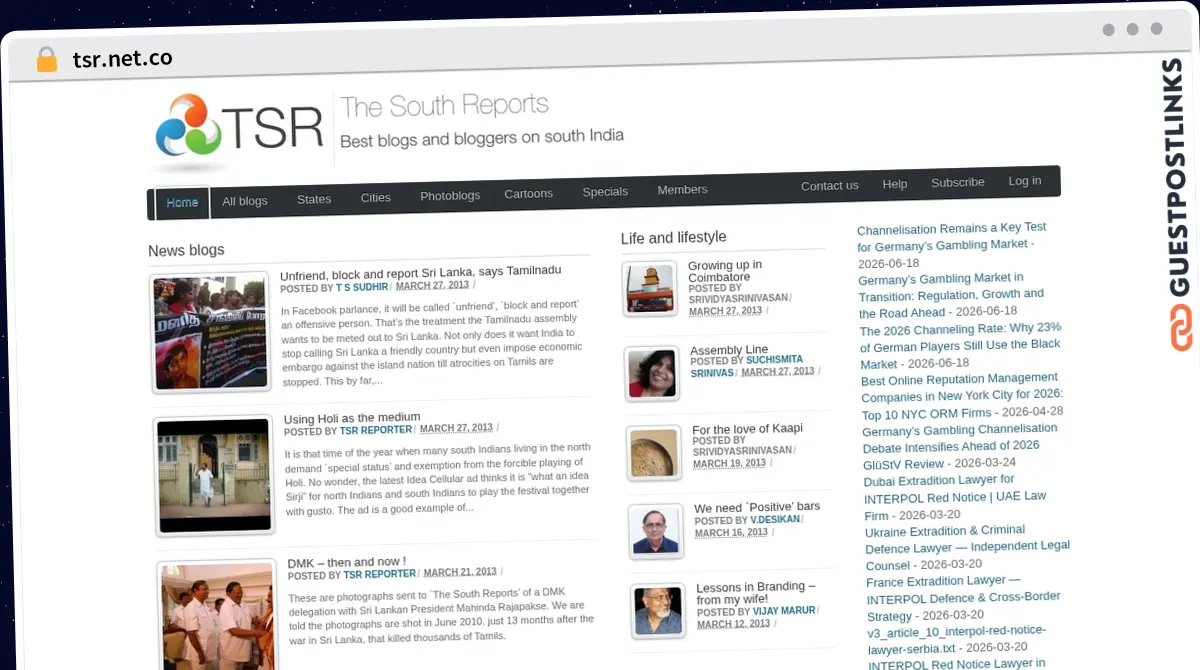Open 'Germany's Gambling Market in Transition' link

click(951, 296)
